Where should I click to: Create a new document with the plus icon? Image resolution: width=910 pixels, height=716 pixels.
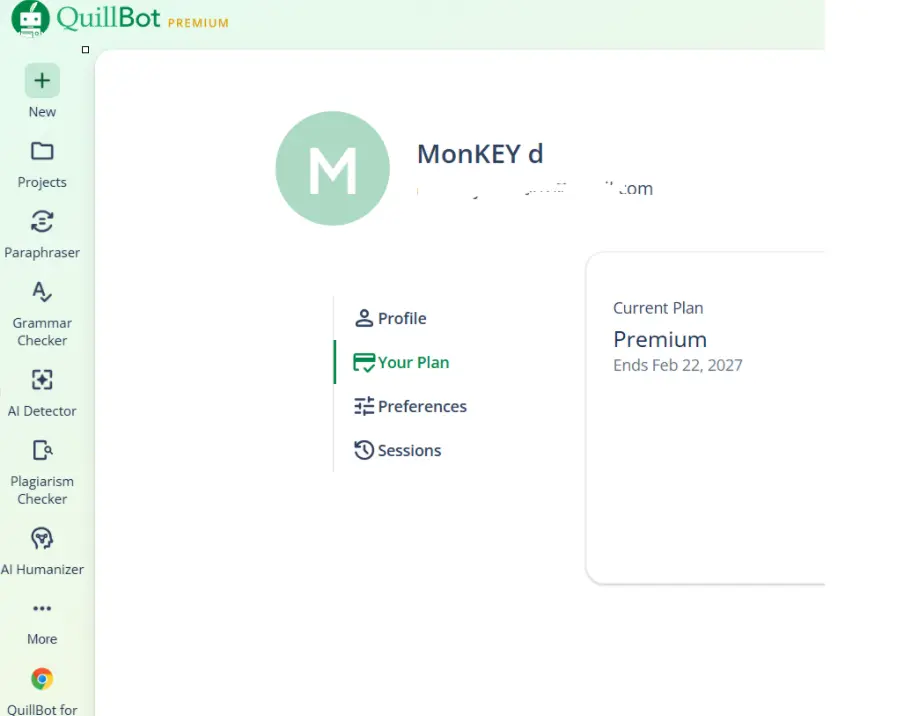[42, 81]
